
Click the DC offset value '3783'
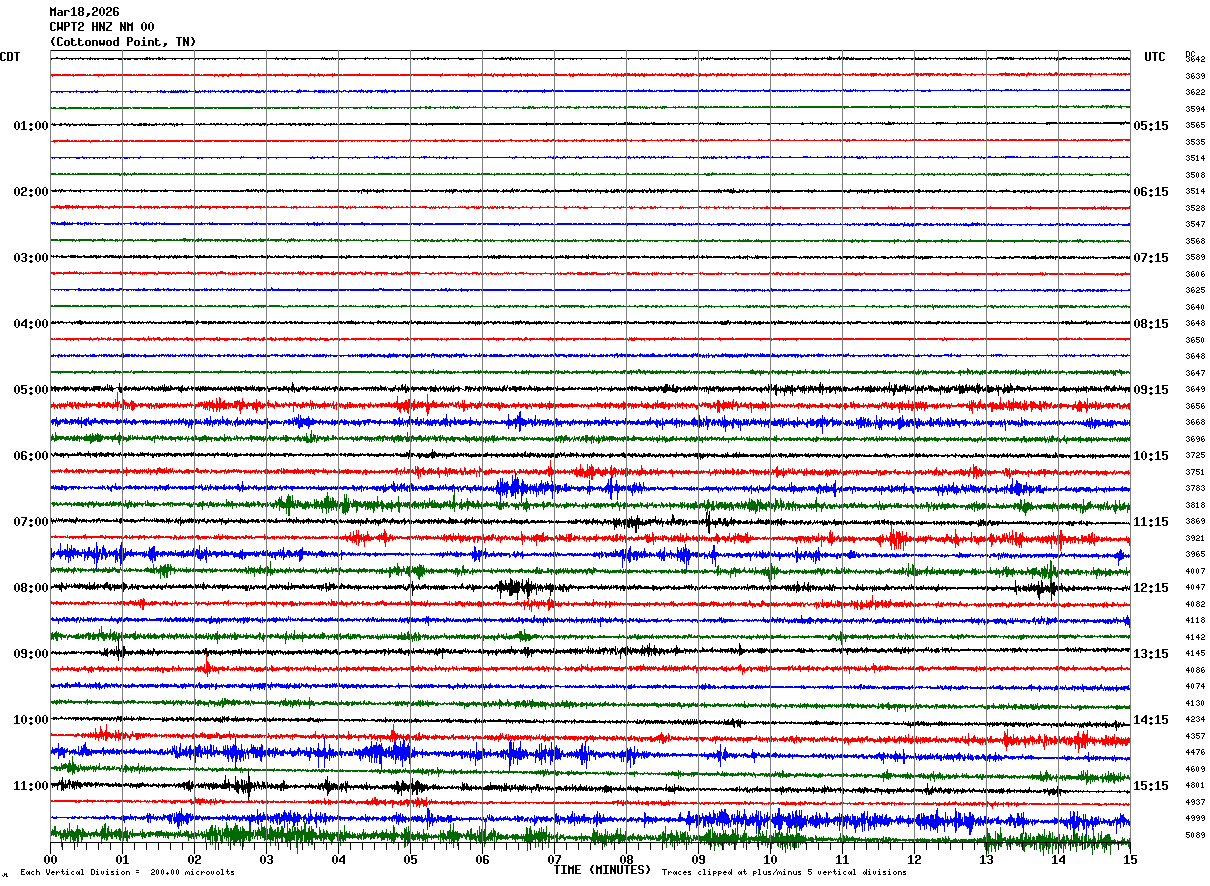pos(1195,488)
